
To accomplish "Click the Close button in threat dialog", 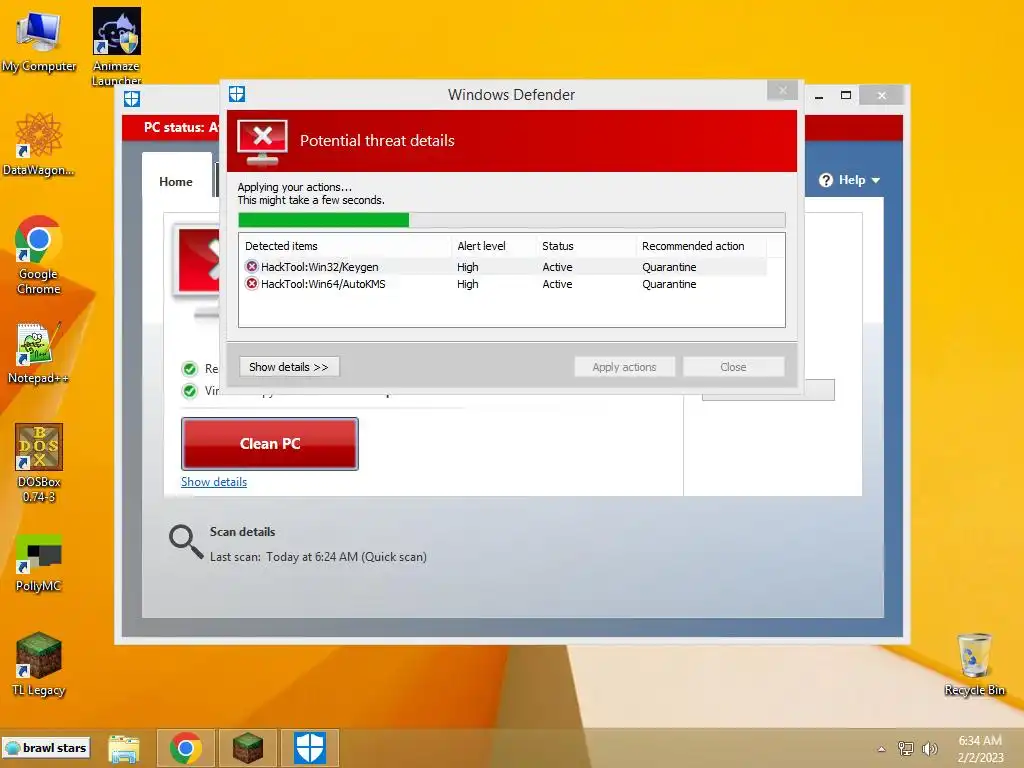I will click(x=733, y=367).
